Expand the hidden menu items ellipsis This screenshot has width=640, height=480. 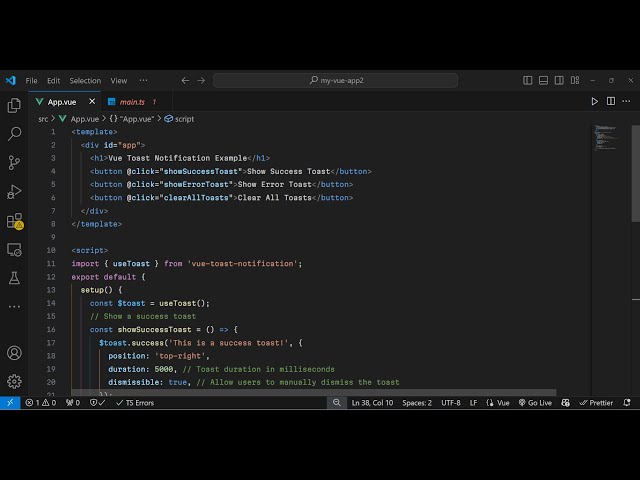coord(144,80)
